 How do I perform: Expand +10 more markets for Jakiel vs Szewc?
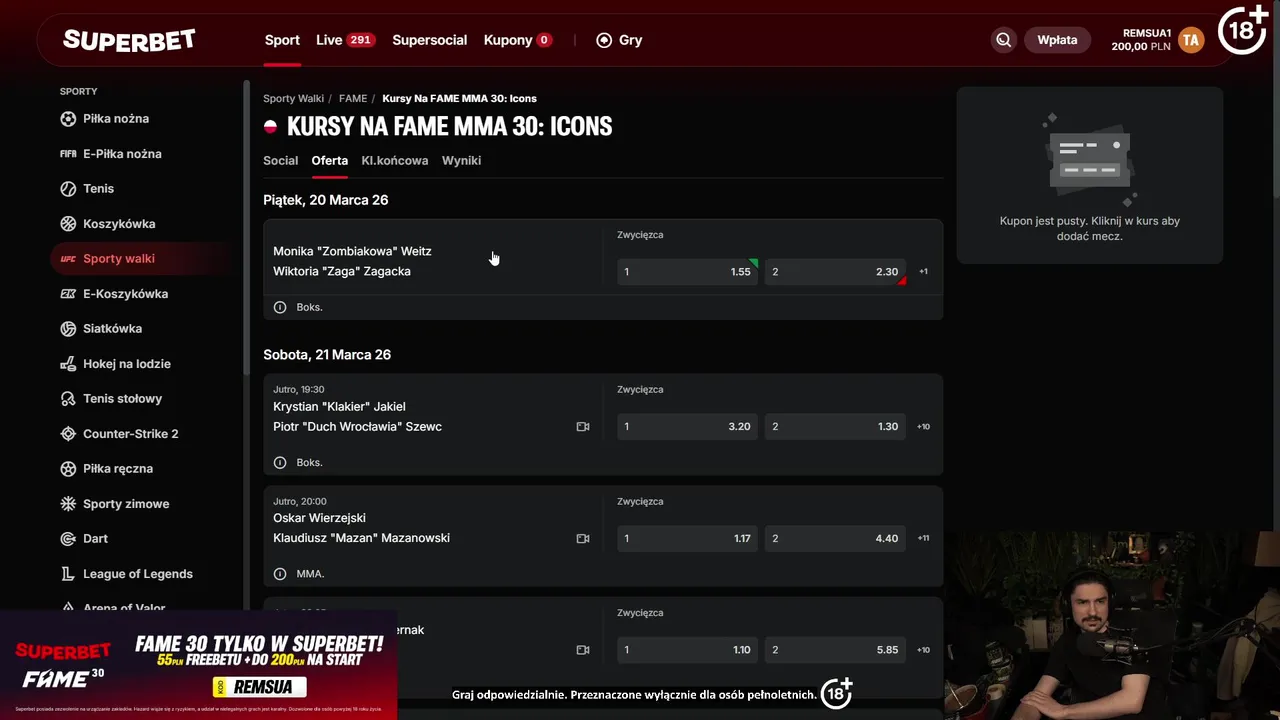pyautogui.click(x=923, y=427)
